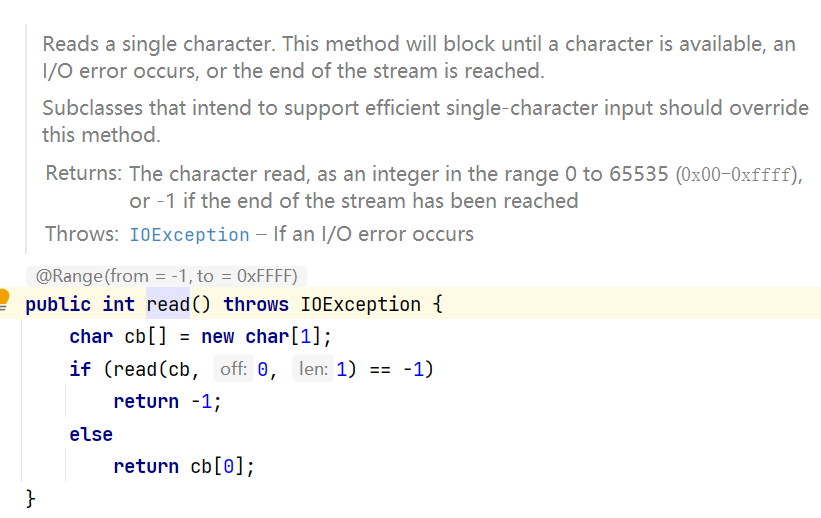Click the public keyword in the signature
This screenshot has height=518, width=821.
(x=58, y=304)
